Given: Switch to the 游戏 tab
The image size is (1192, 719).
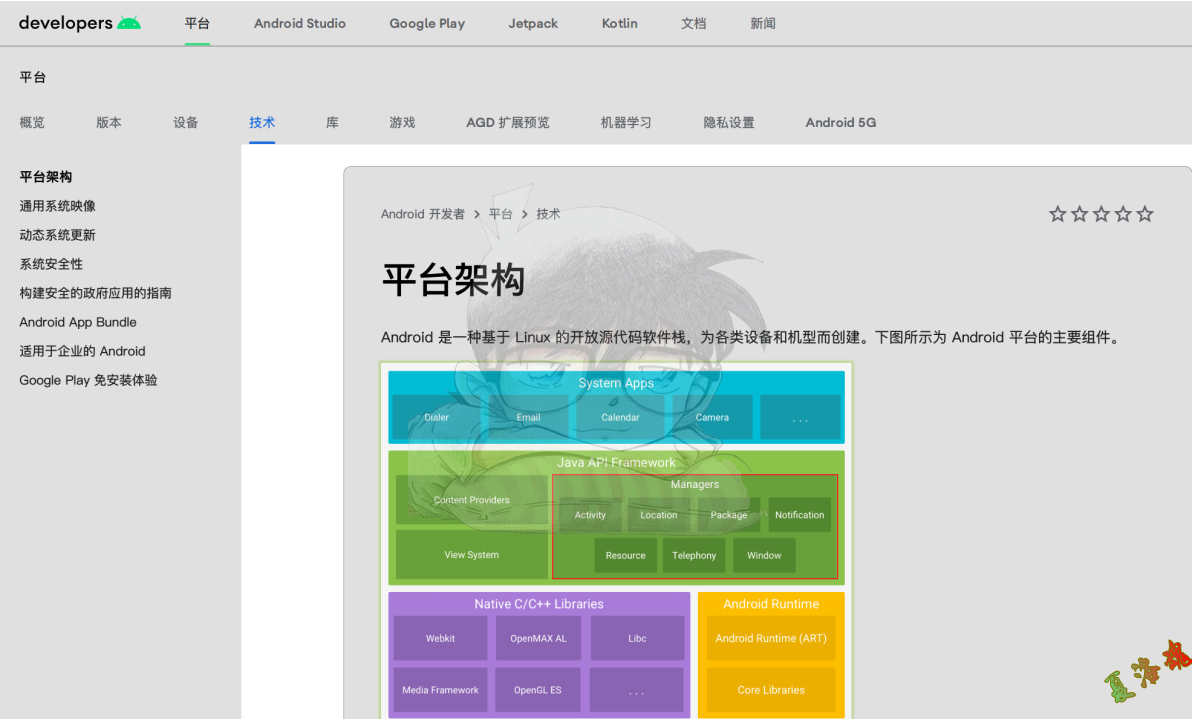Looking at the screenshot, I should click(x=402, y=122).
